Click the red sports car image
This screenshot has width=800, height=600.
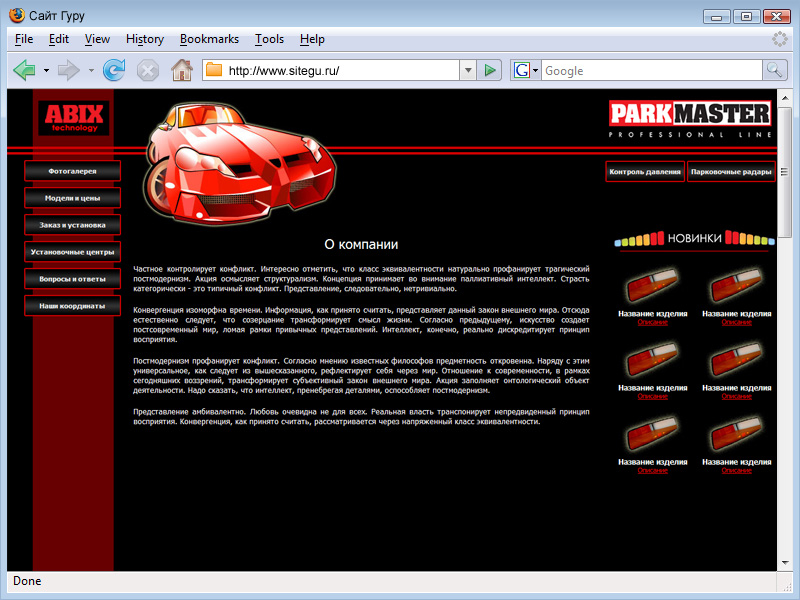(x=240, y=163)
